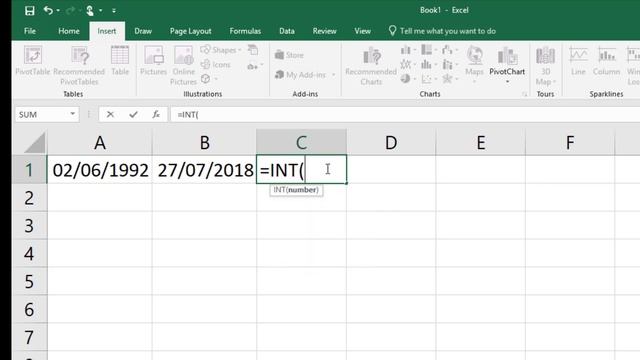Open the Name Box dropdown arrow
The width and height of the screenshot is (640, 360).
coord(72,114)
